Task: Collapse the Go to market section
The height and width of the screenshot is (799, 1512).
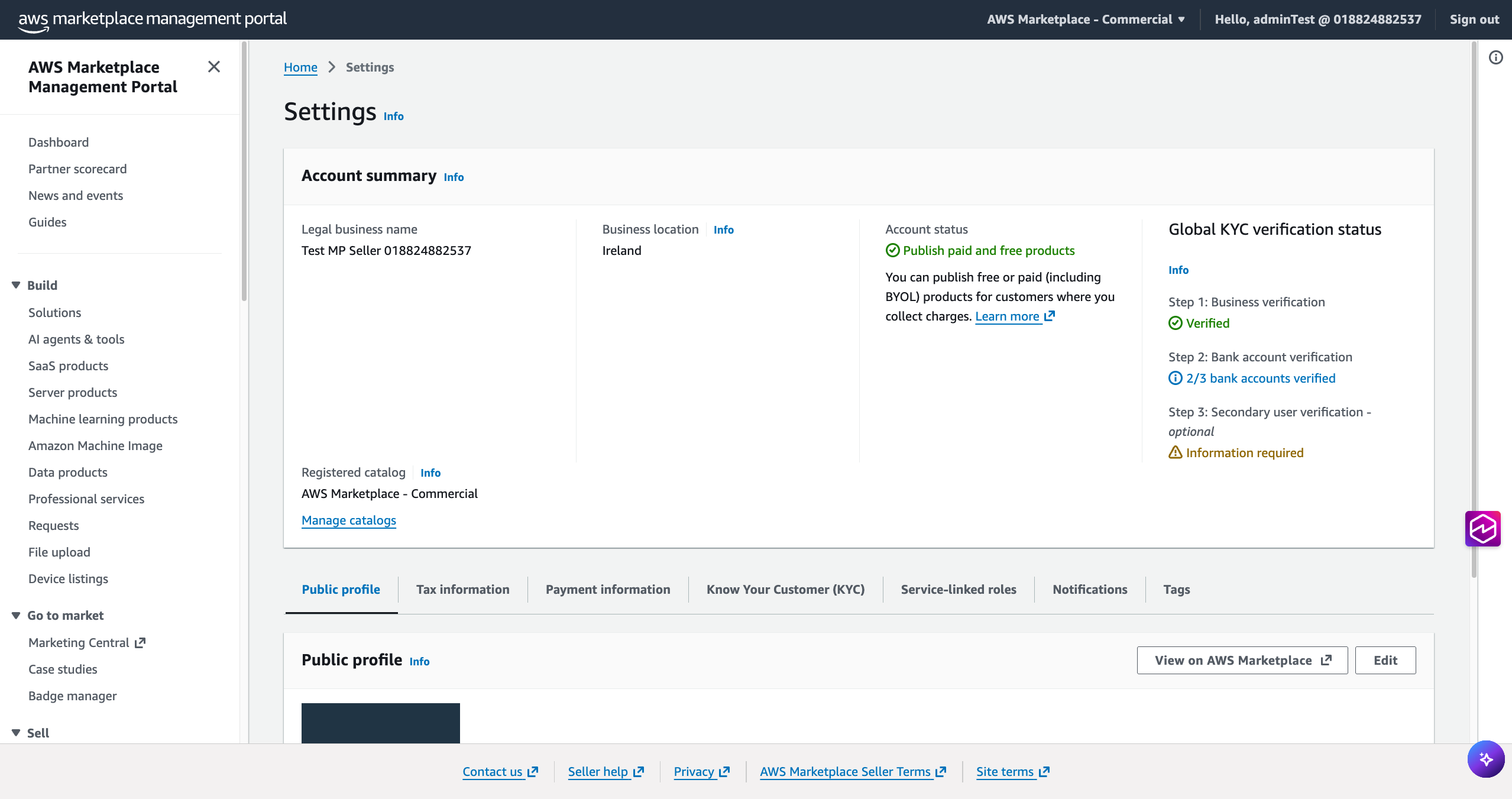Action: pyautogui.click(x=16, y=615)
